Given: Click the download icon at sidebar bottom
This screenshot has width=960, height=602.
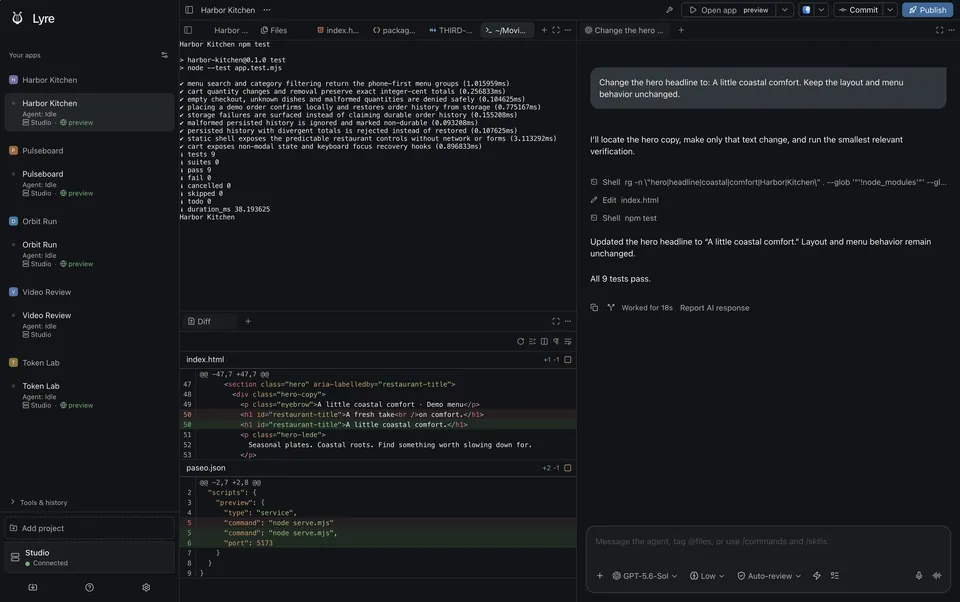Looking at the screenshot, I should click(32, 588).
